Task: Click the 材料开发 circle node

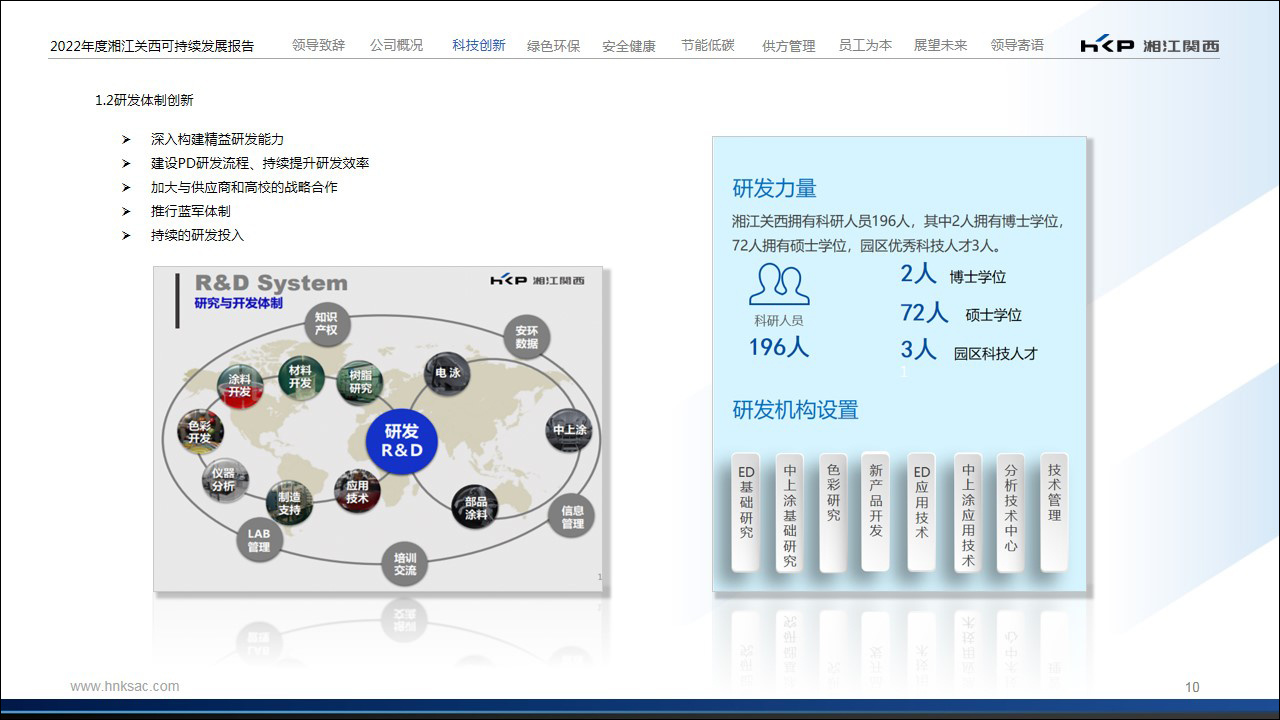Action: click(x=300, y=377)
